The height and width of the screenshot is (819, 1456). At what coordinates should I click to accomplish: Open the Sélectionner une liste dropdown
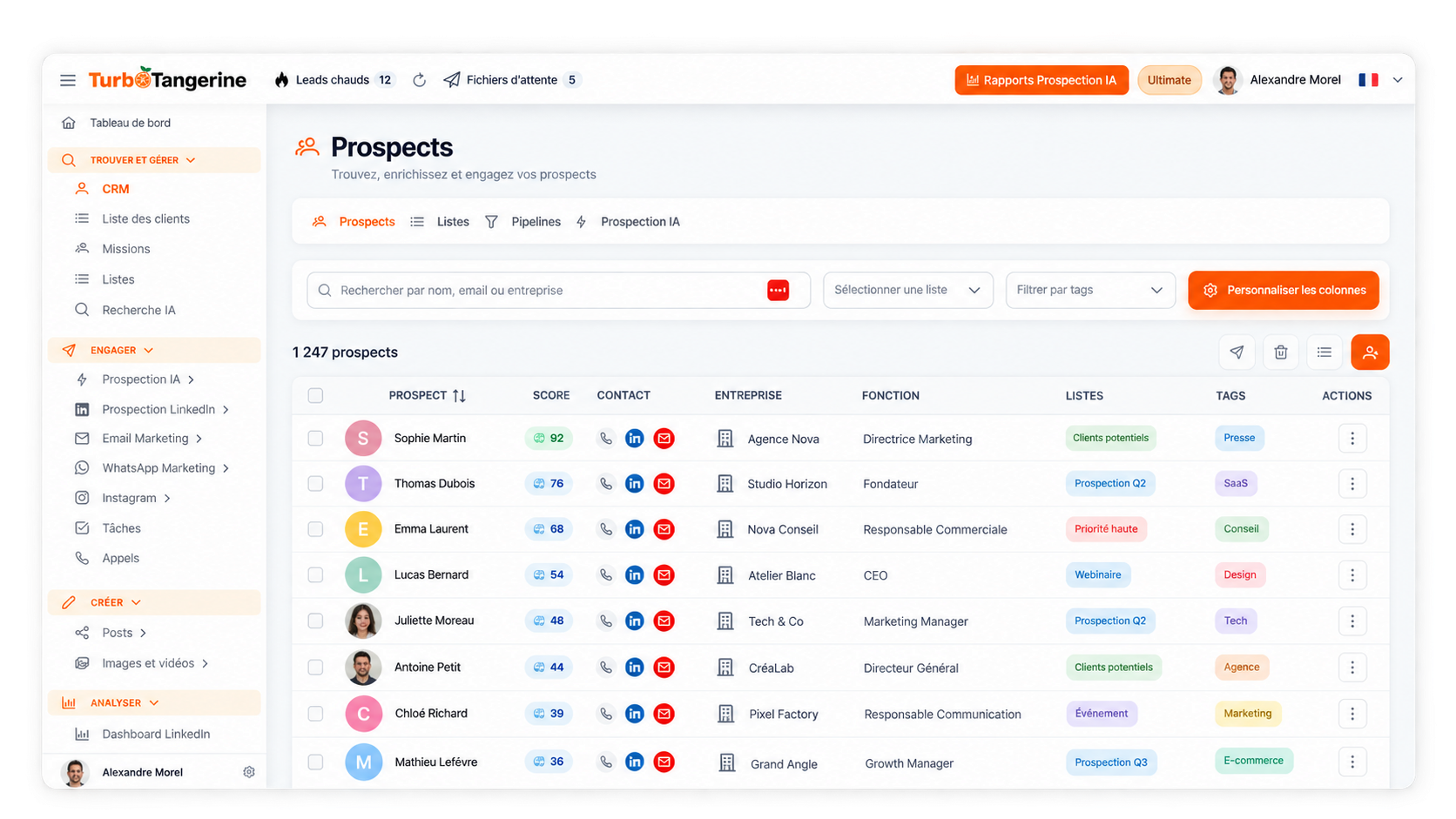[907, 290]
